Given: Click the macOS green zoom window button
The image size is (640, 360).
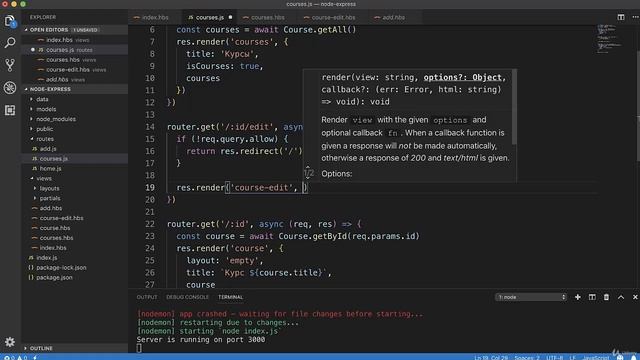Looking at the screenshot, I should (x=23, y=4).
